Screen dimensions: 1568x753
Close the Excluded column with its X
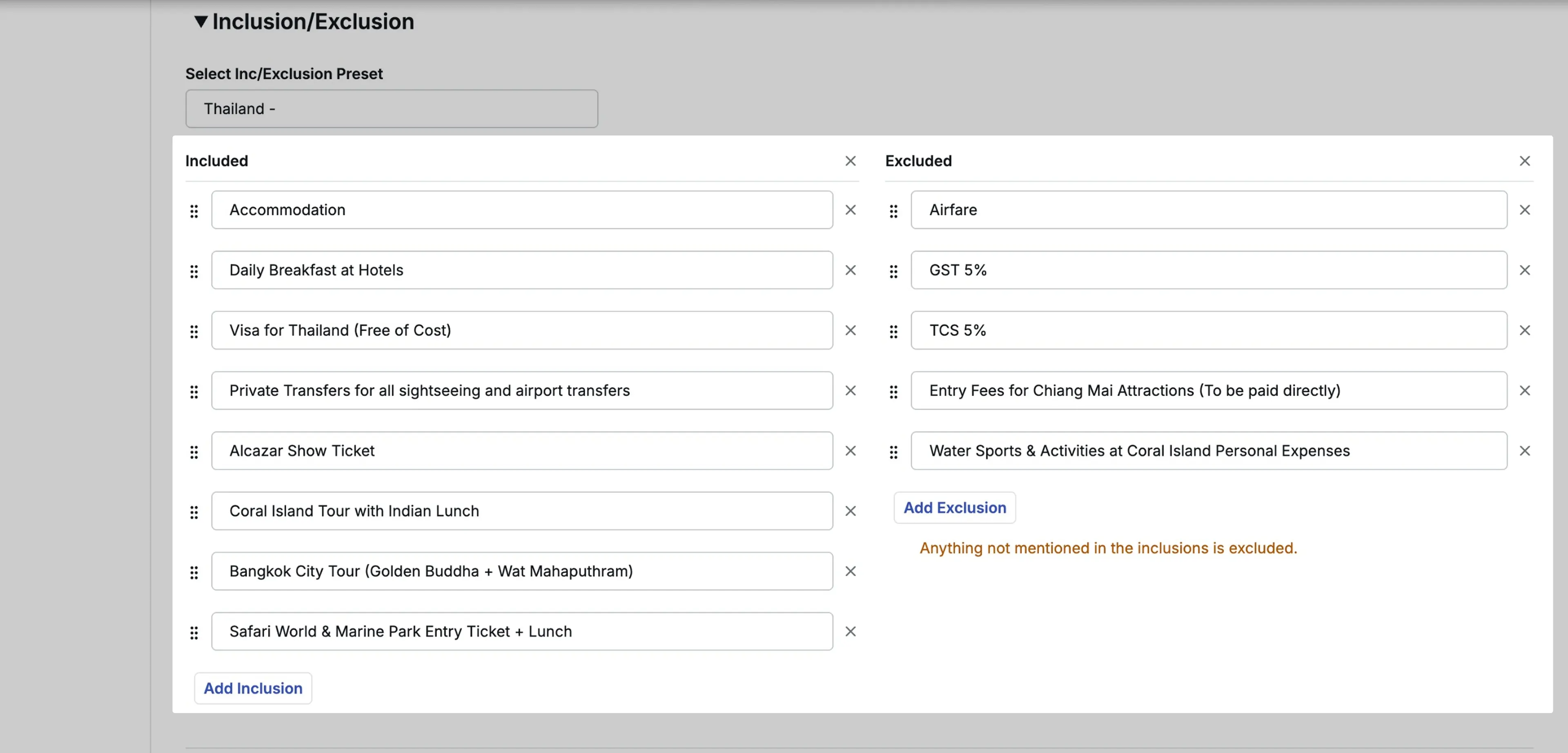point(1524,161)
